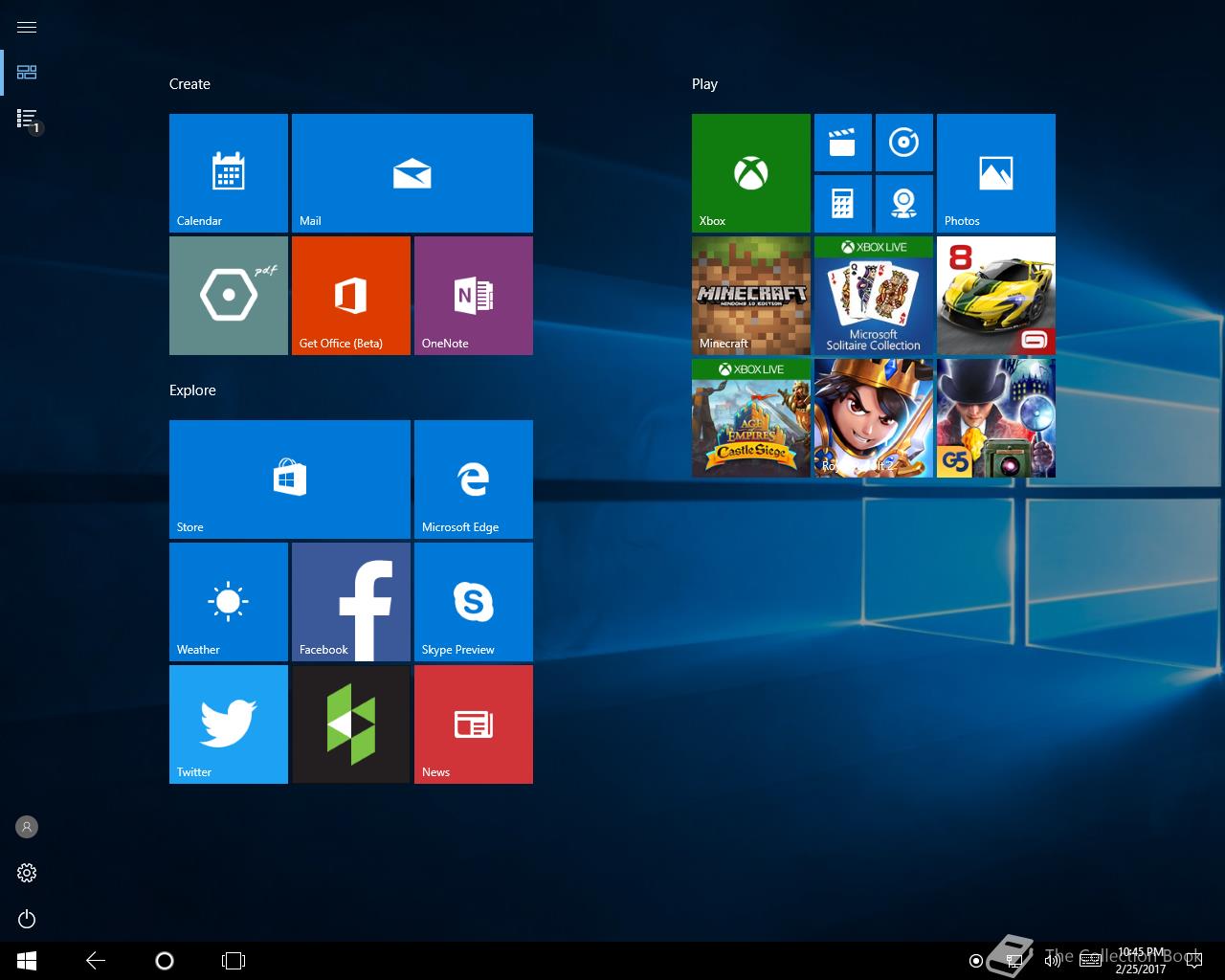Open the Power options button
Viewport: 1225px width, 980px height.
(x=27, y=919)
